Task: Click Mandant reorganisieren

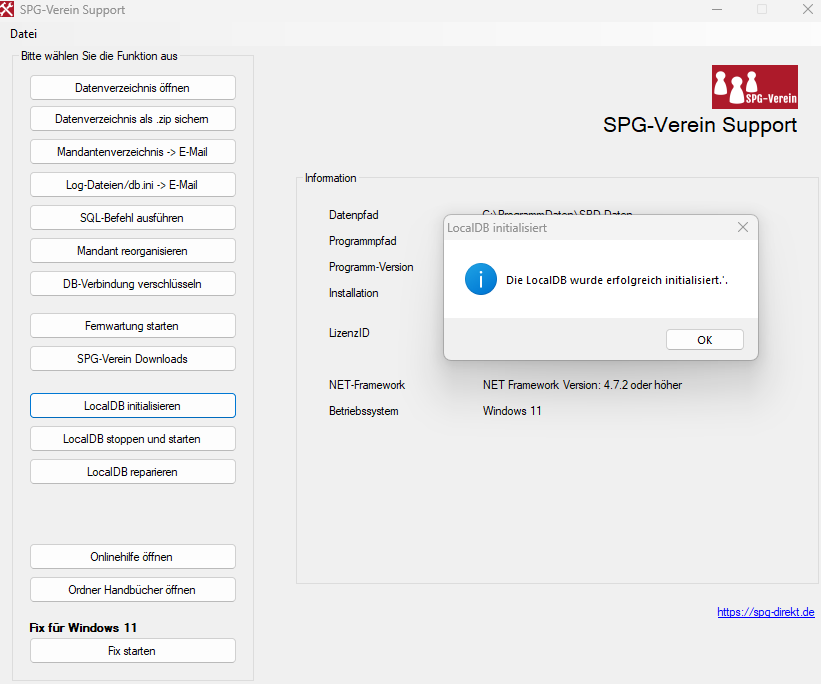Action: click(x=132, y=251)
